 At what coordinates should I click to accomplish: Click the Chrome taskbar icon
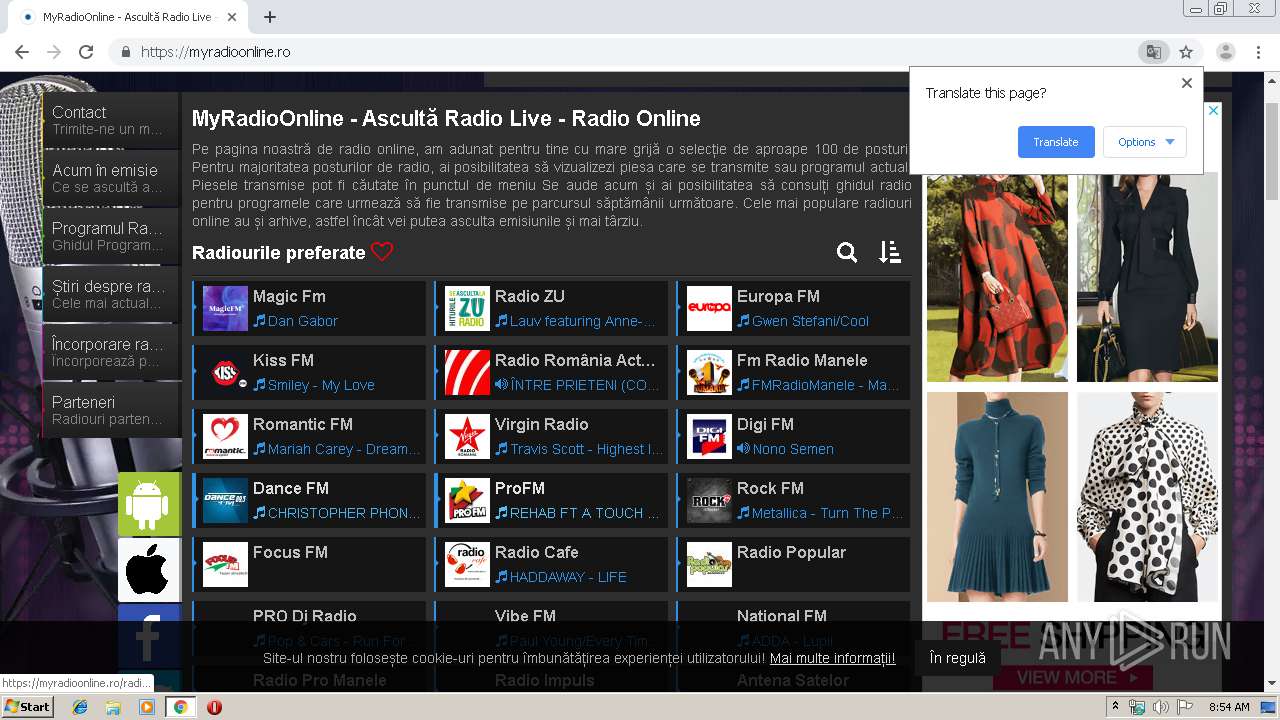point(180,707)
